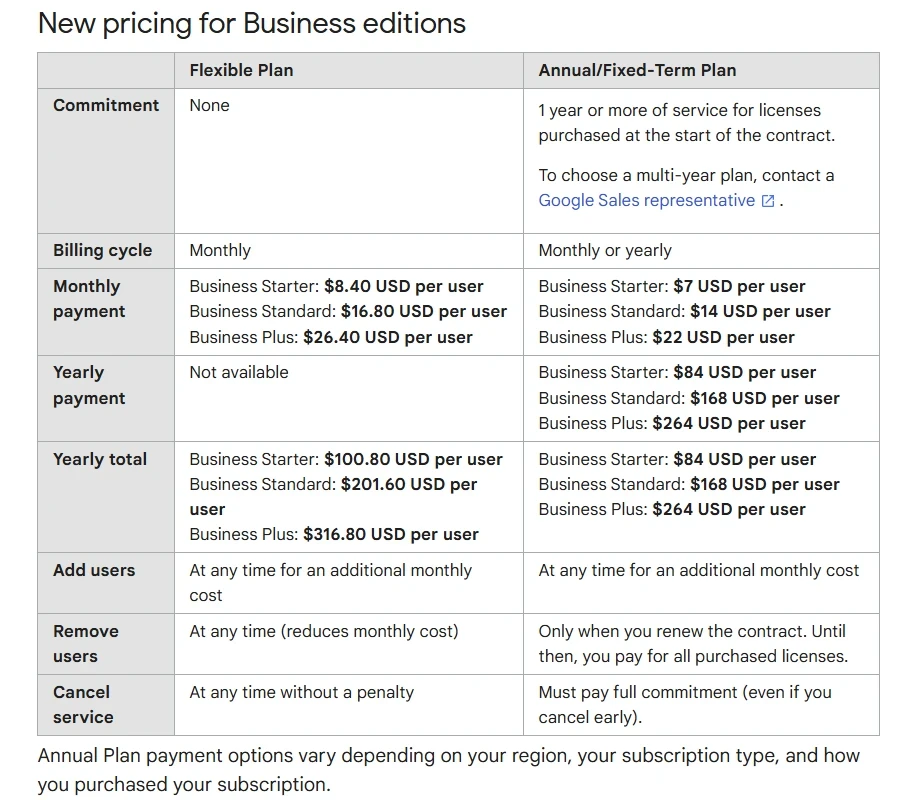Click the "Must pay full commitment" cell

pyautogui.click(x=684, y=704)
